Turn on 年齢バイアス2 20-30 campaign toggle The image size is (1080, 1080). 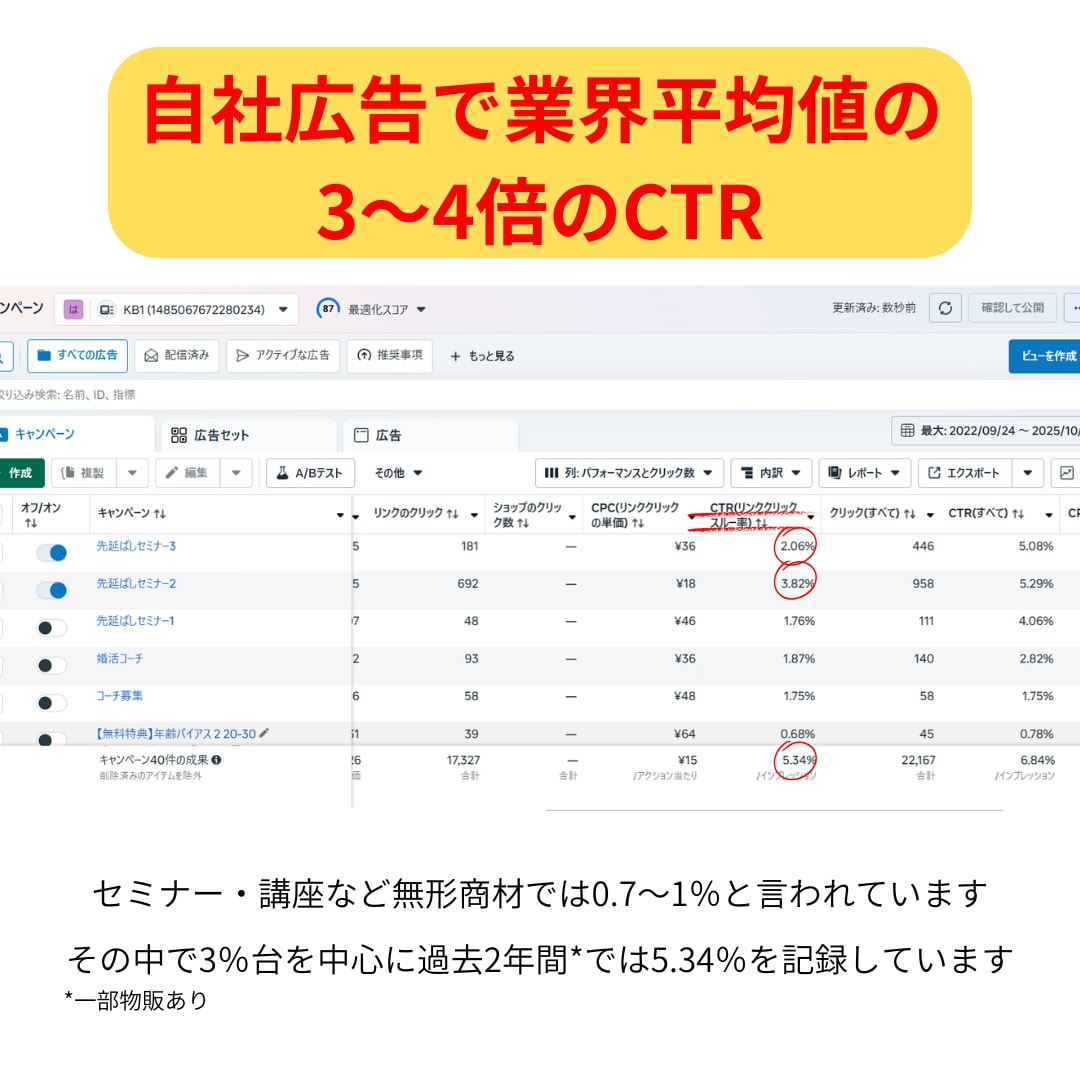(x=52, y=738)
